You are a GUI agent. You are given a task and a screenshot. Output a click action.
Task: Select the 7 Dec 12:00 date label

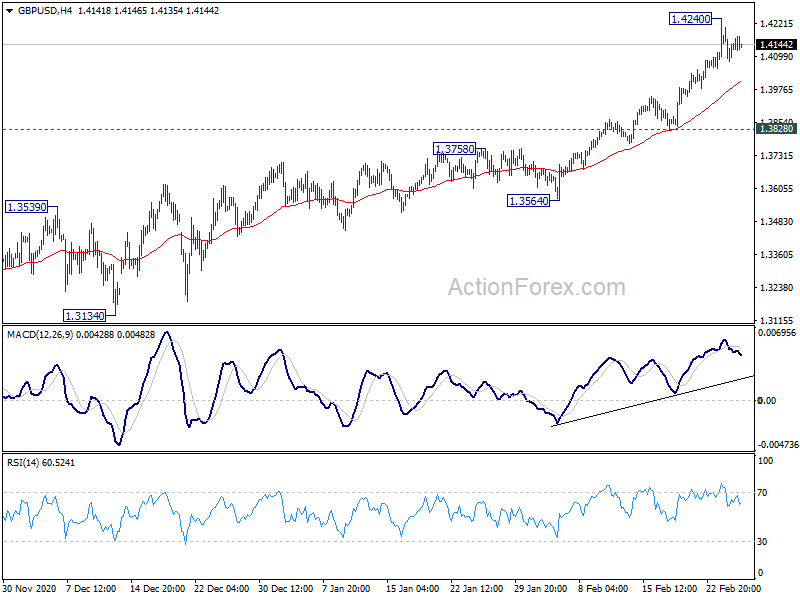point(91,588)
